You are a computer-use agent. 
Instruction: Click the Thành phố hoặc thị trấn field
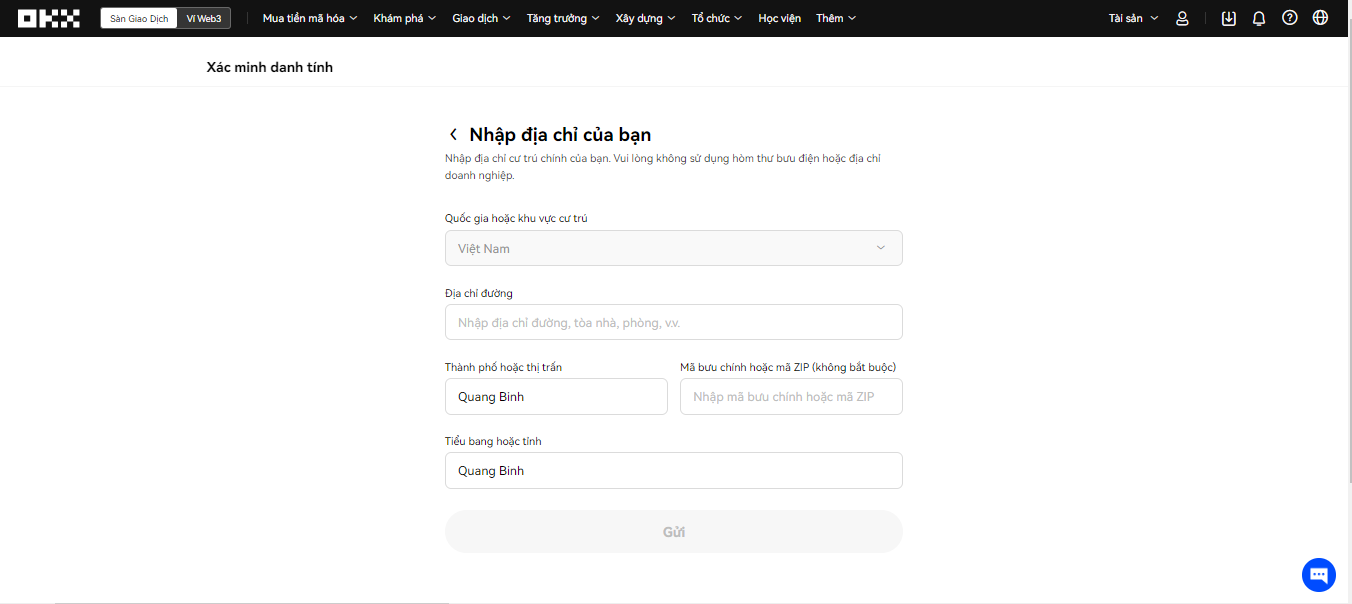(x=556, y=396)
